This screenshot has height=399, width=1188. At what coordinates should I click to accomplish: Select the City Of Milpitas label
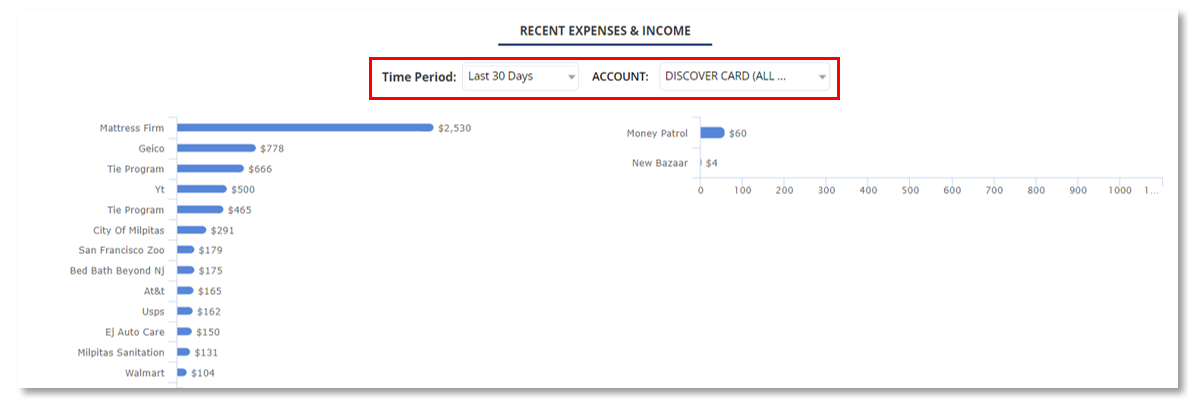(129, 230)
